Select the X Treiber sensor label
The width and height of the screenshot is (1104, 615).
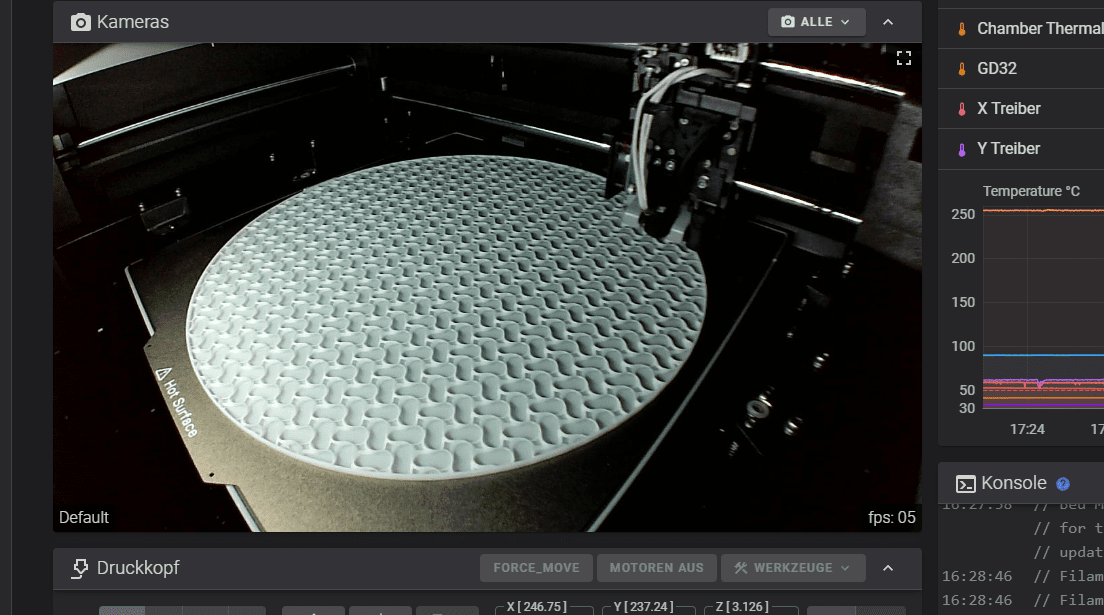pyautogui.click(x=1008, y=108)
